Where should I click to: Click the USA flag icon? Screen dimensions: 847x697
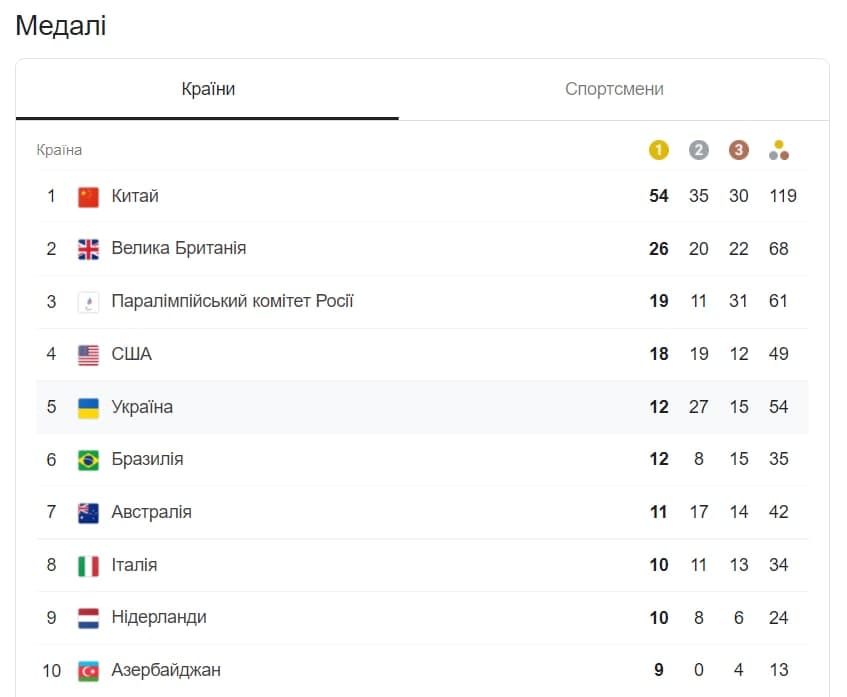pyautogui.click(x=89, y=355)
